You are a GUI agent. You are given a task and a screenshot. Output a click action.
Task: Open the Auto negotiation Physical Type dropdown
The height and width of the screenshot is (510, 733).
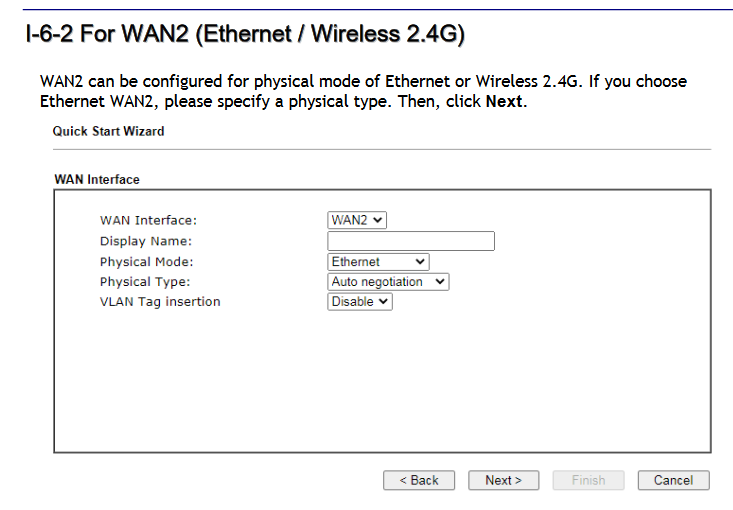pos(388,282)
